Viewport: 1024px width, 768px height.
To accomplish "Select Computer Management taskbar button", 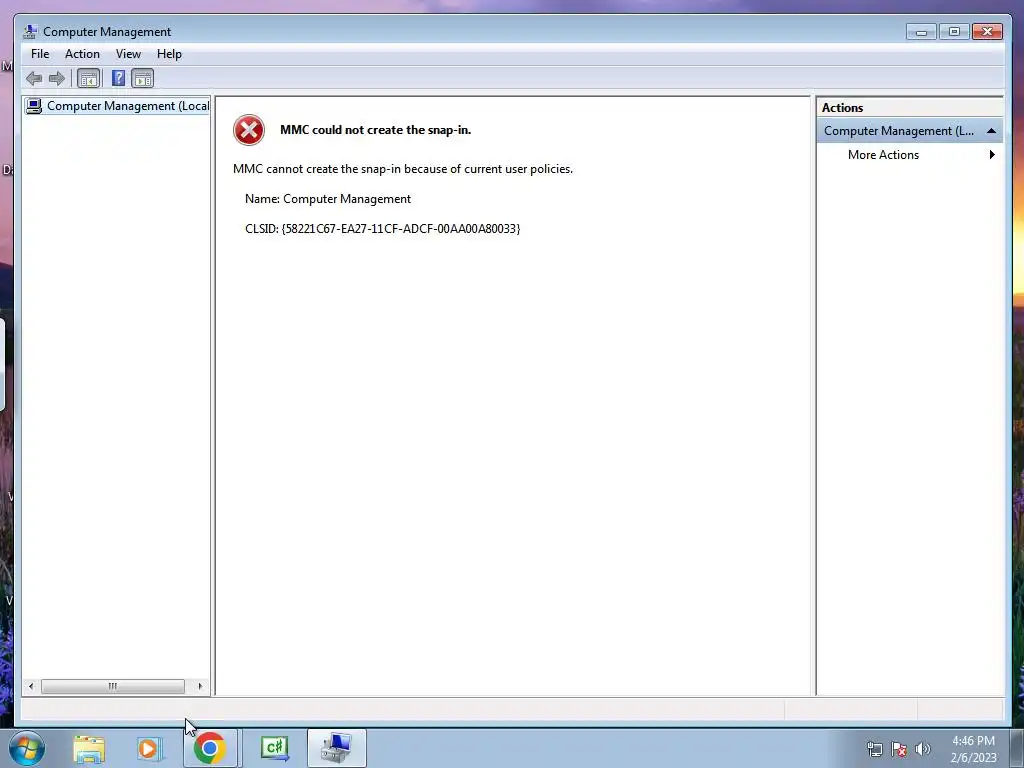I will pos(337,748).
